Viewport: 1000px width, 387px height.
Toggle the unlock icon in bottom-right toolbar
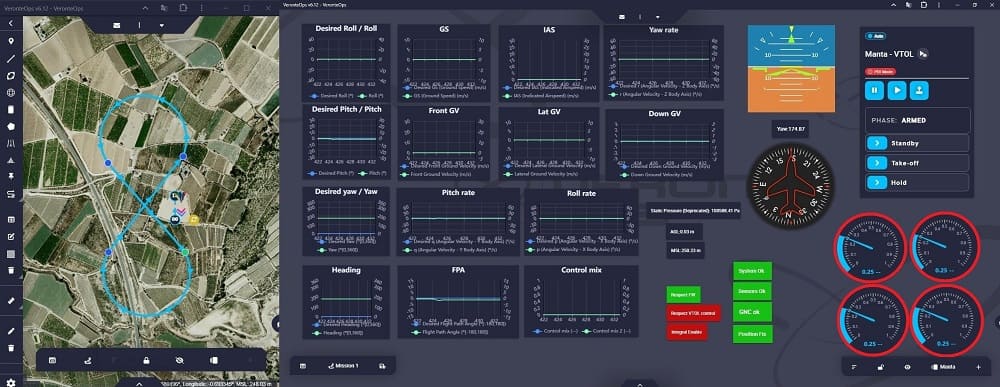coord(881,367)
